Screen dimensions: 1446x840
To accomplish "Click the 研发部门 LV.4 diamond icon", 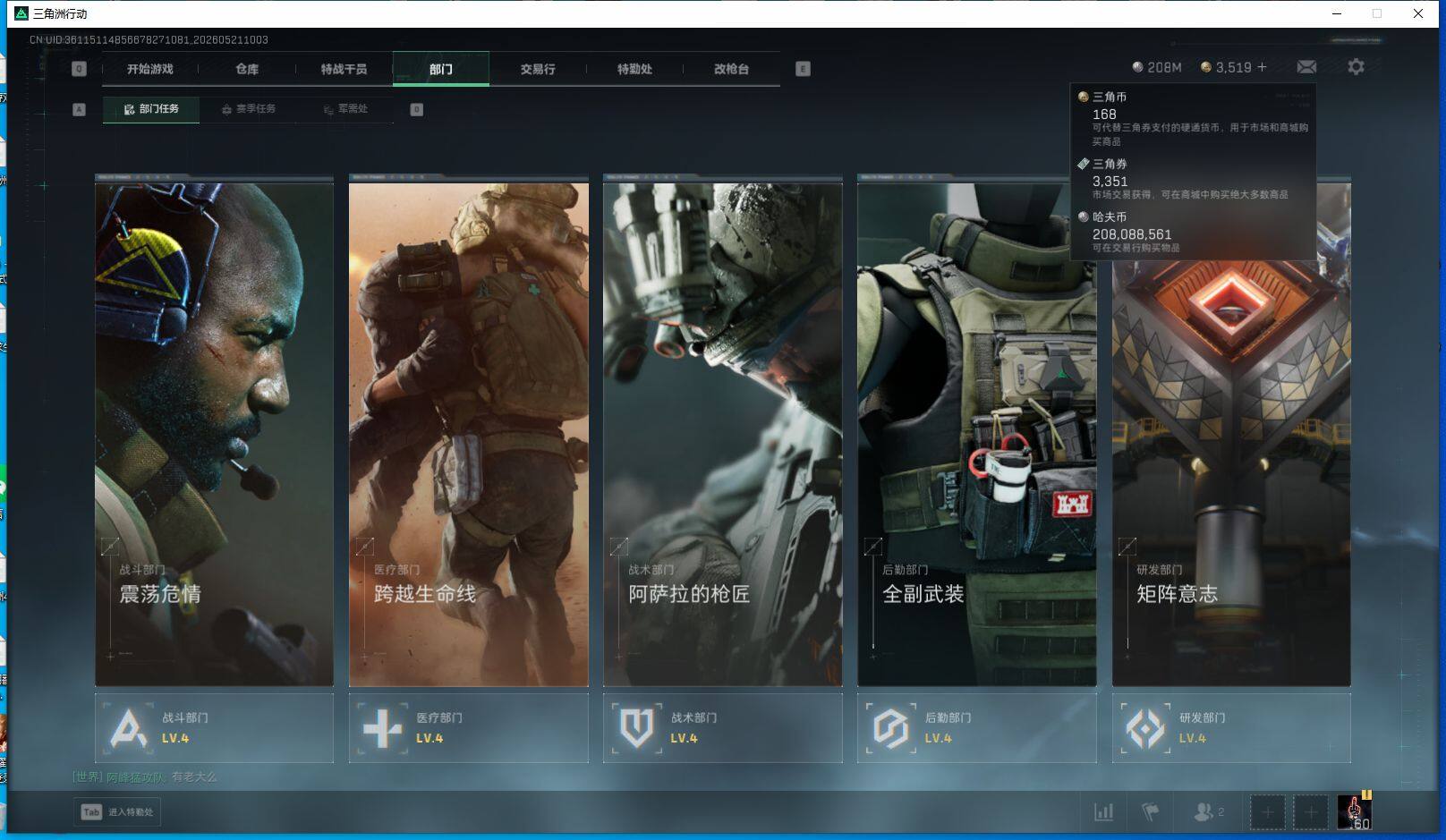I will pyautogui.click(x=1145, y=728).
